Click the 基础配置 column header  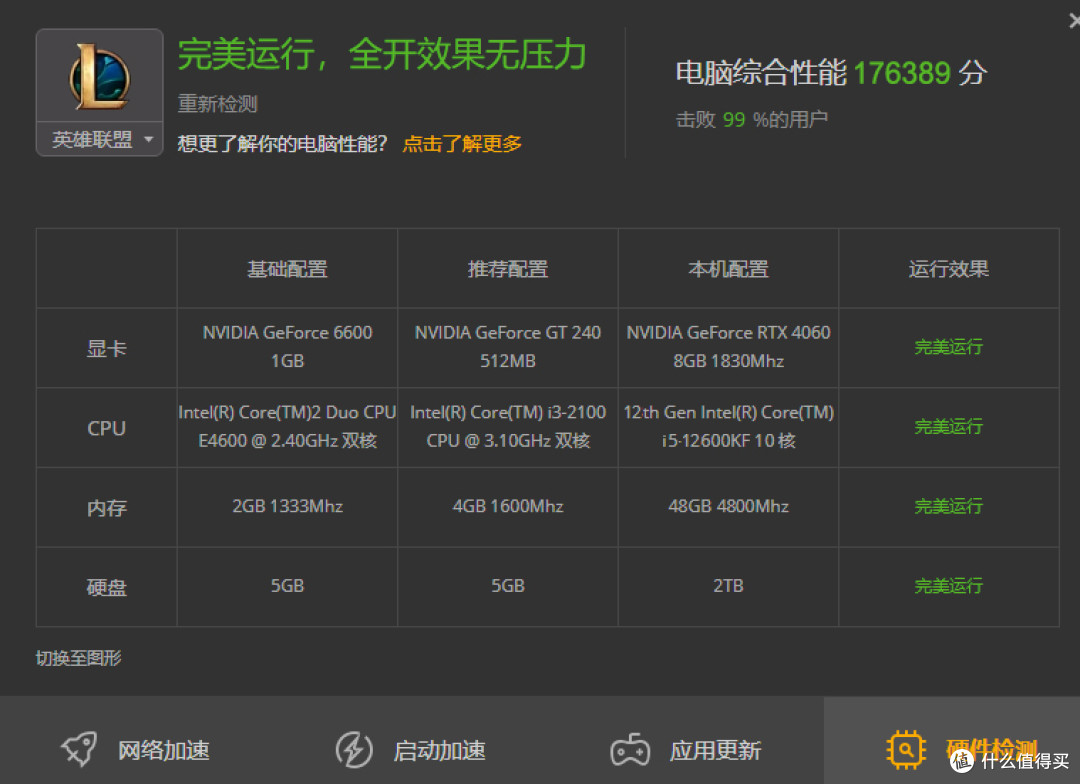[287, 269]
